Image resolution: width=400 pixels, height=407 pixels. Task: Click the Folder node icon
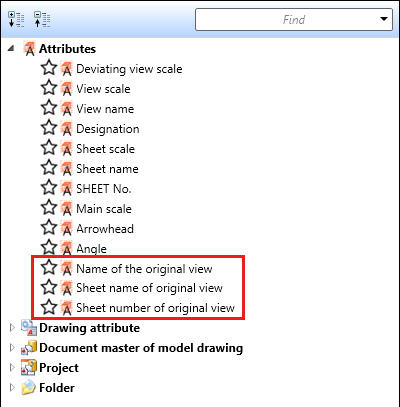click(29, 388)
